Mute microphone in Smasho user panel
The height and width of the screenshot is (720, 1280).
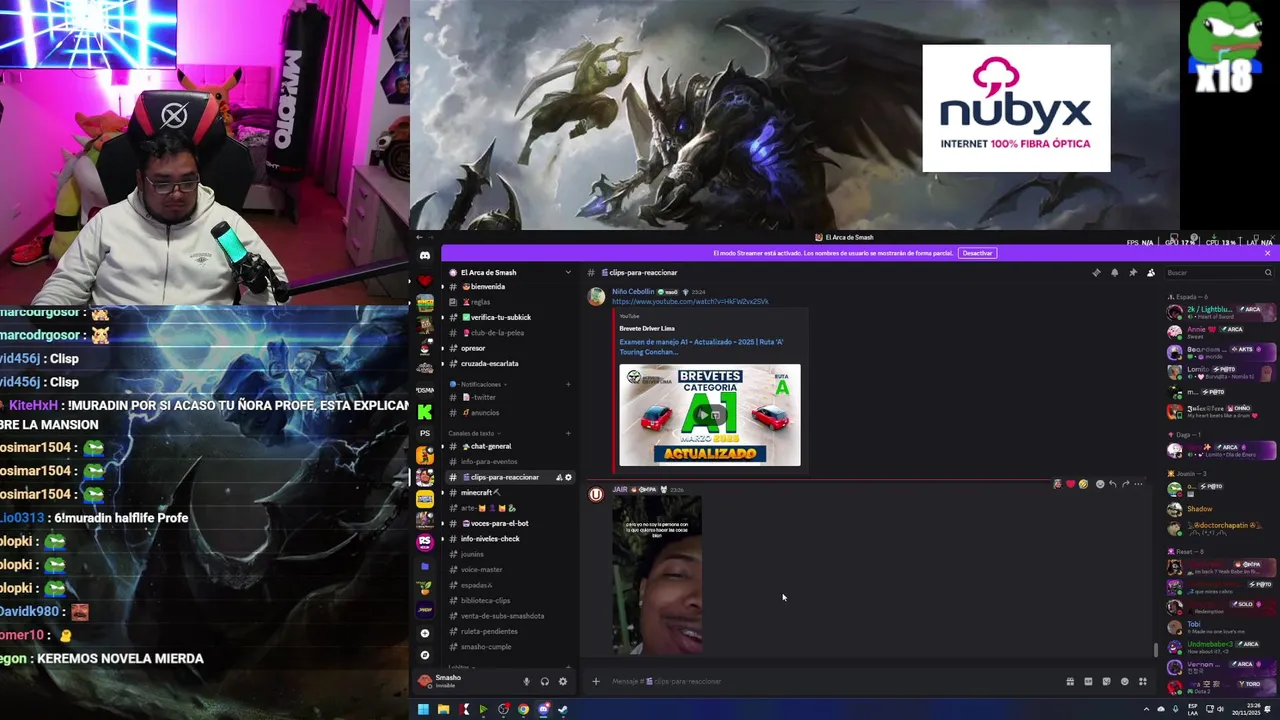pyautogui.click(x=526, y=681)
